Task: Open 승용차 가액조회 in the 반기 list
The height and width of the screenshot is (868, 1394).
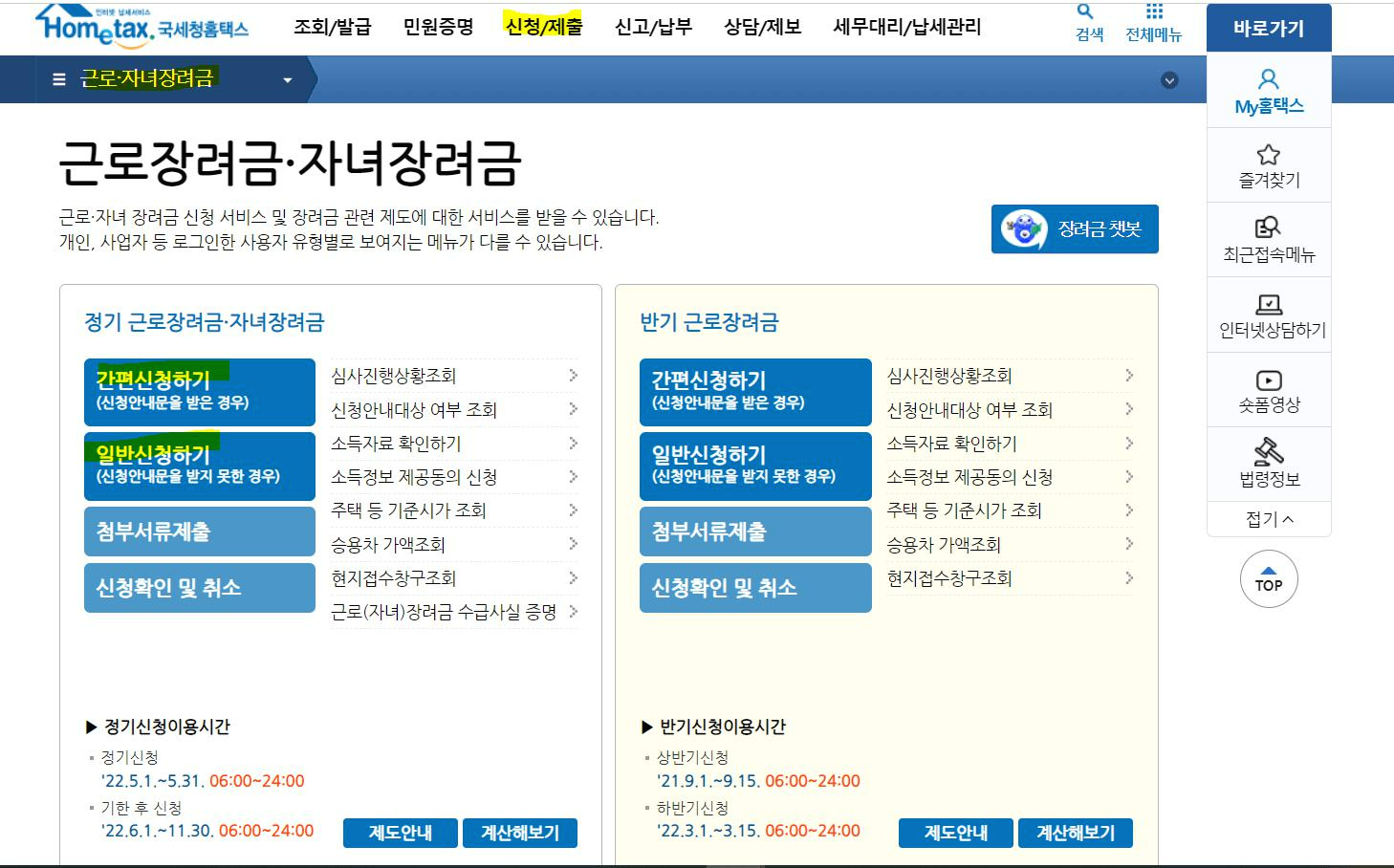Action: (x=1010, y=545)
